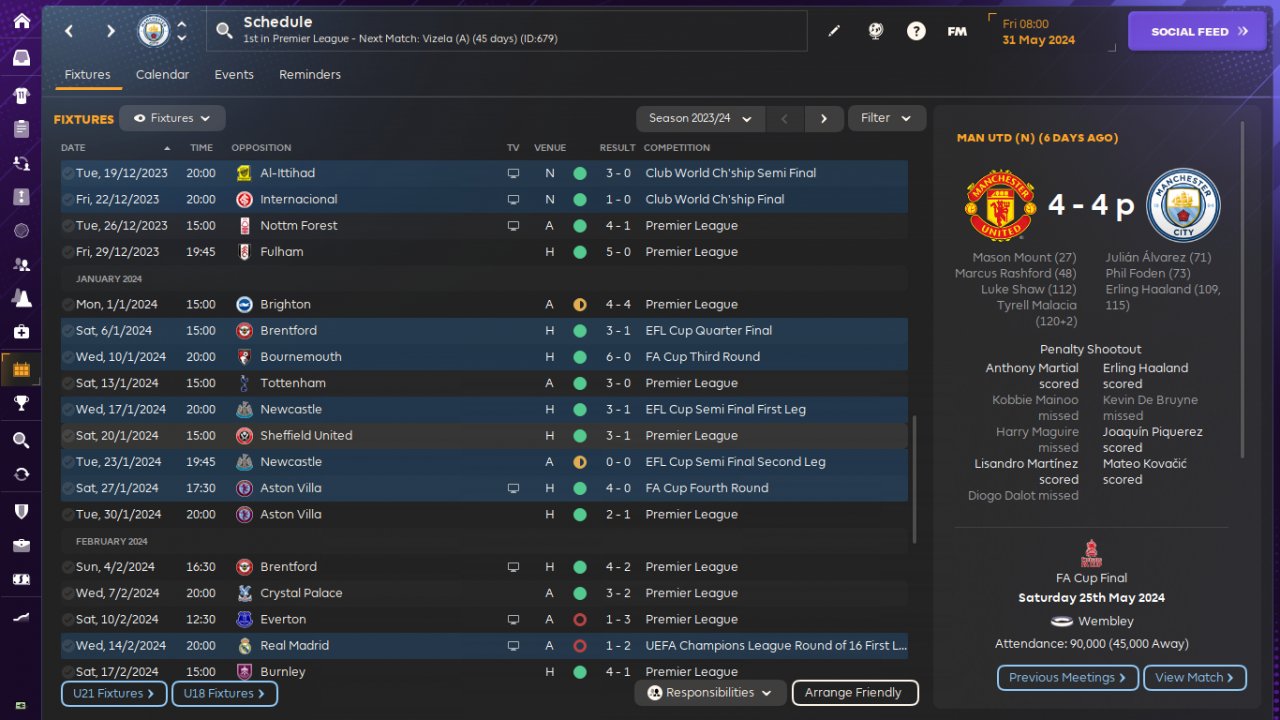Image resolution: width=1280 pixels, height=720 pixels.
Task: Click the Scouting magnifier sidebar icon
Action: [x=21, y=440]
